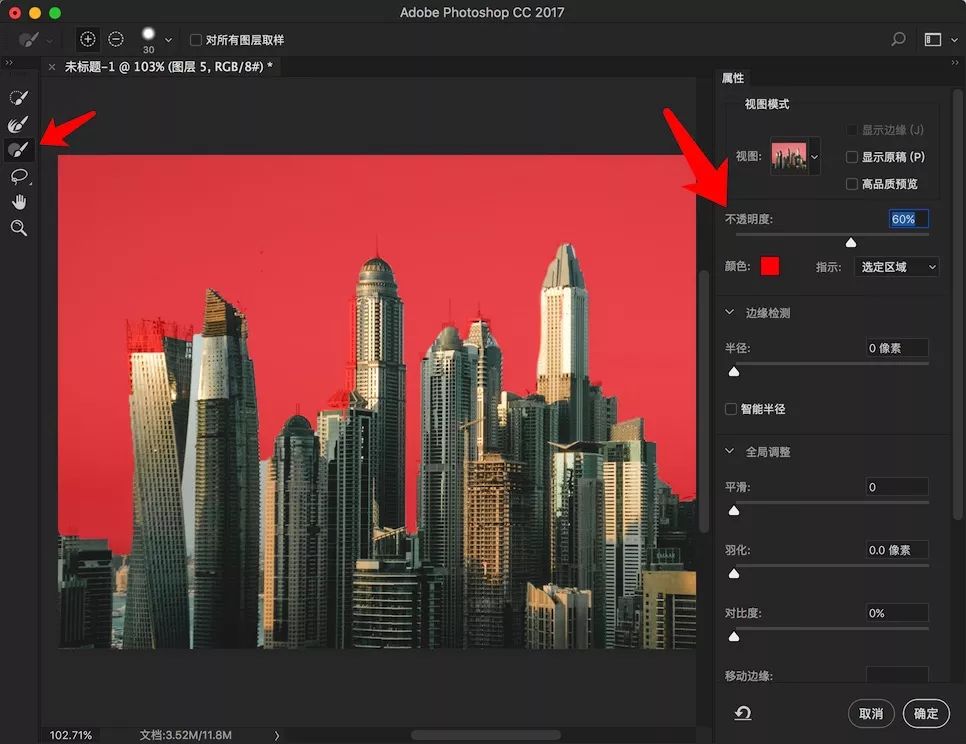This screenshot has height=744, width=966.
Task: Select the Zoom tool
Action: click(20, 228)
